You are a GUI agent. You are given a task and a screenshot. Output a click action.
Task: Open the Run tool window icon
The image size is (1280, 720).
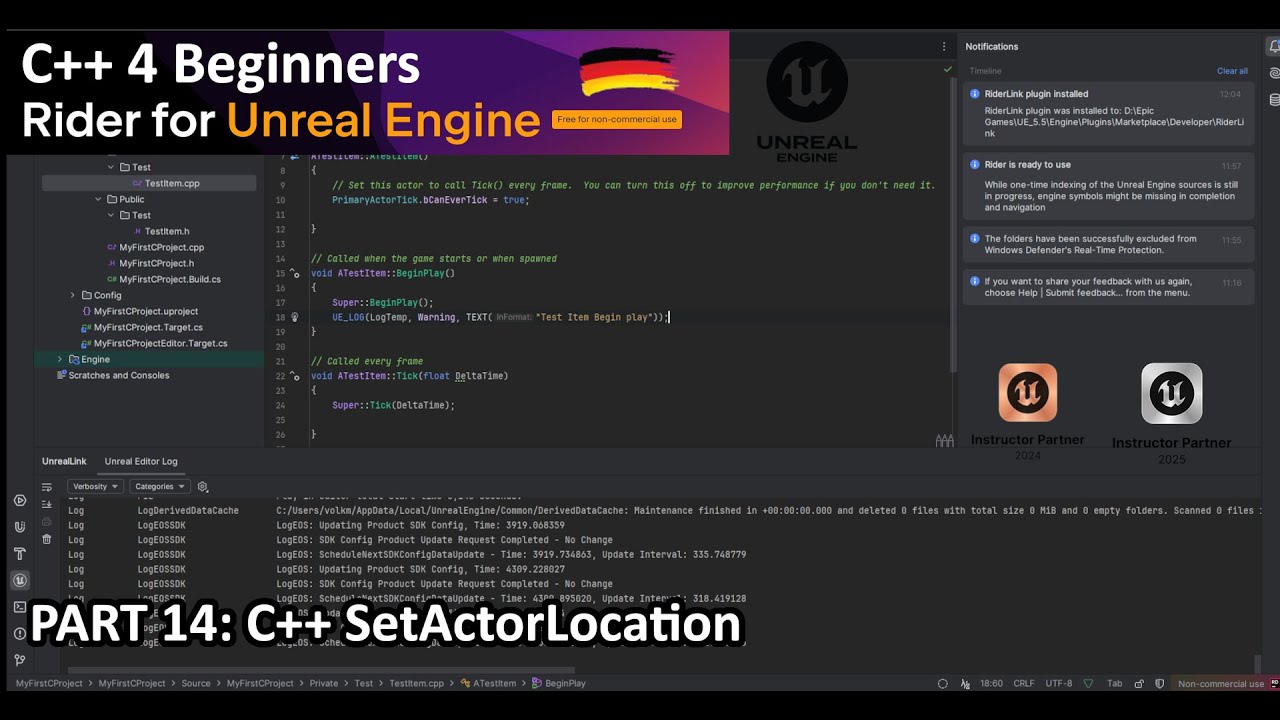(x=19, y=500)
